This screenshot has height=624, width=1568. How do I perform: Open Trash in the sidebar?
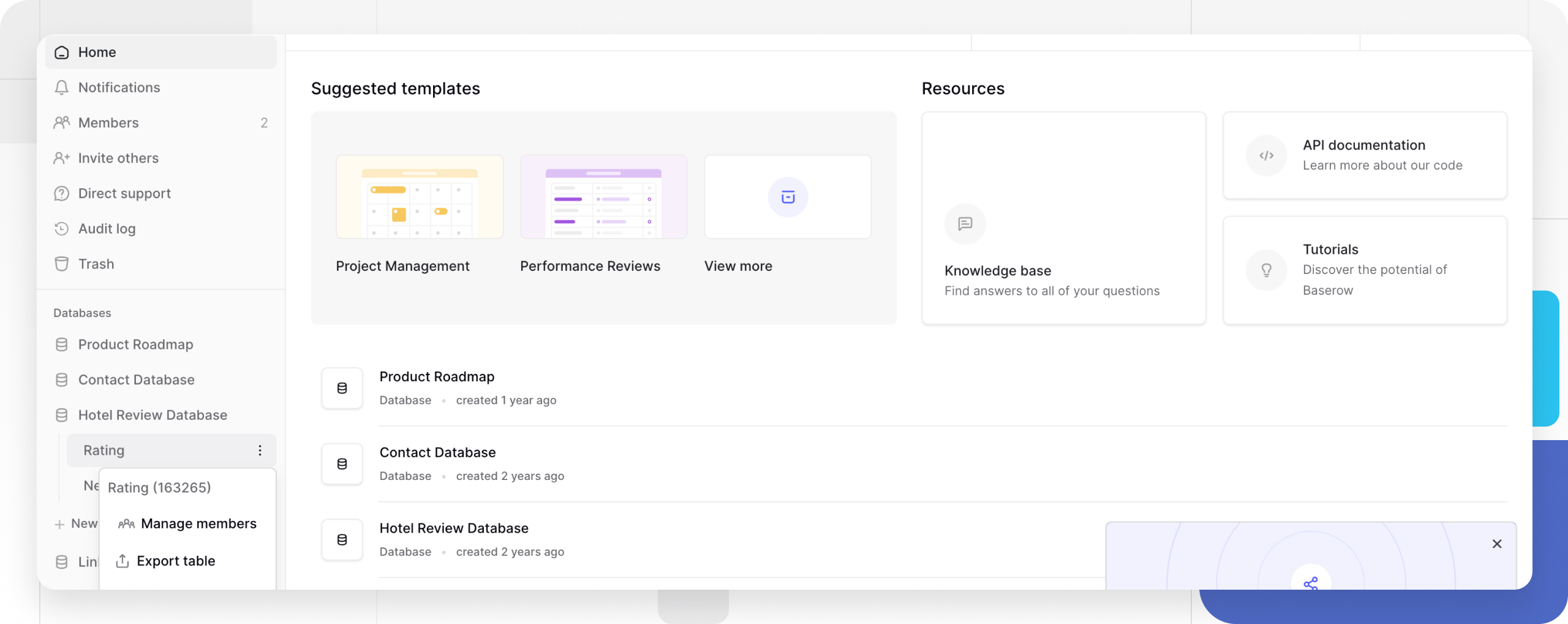96,264
